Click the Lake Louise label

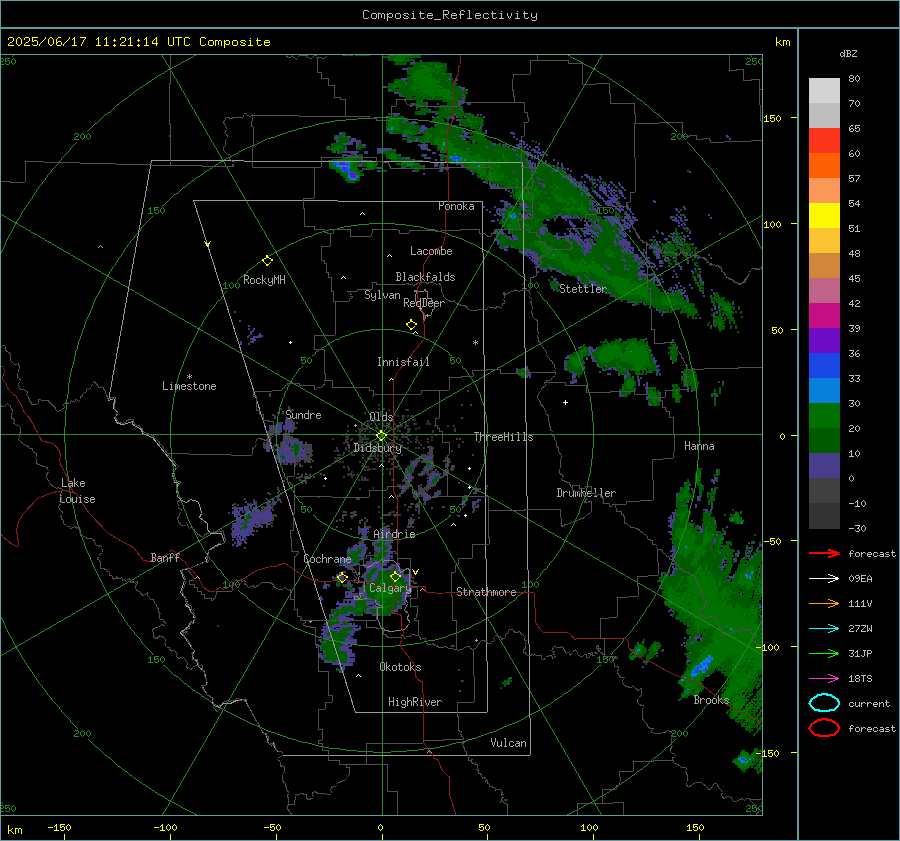(77, 491)
